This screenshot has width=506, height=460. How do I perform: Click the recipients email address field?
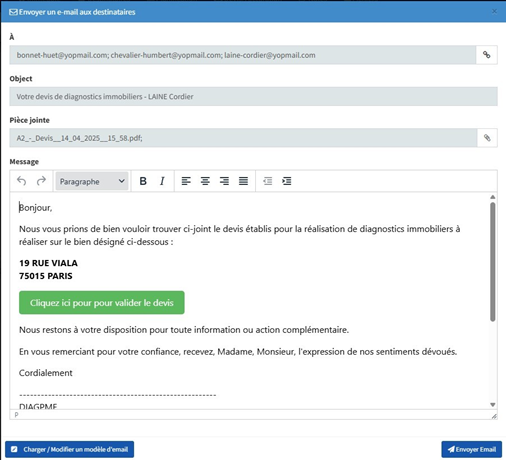243,55
